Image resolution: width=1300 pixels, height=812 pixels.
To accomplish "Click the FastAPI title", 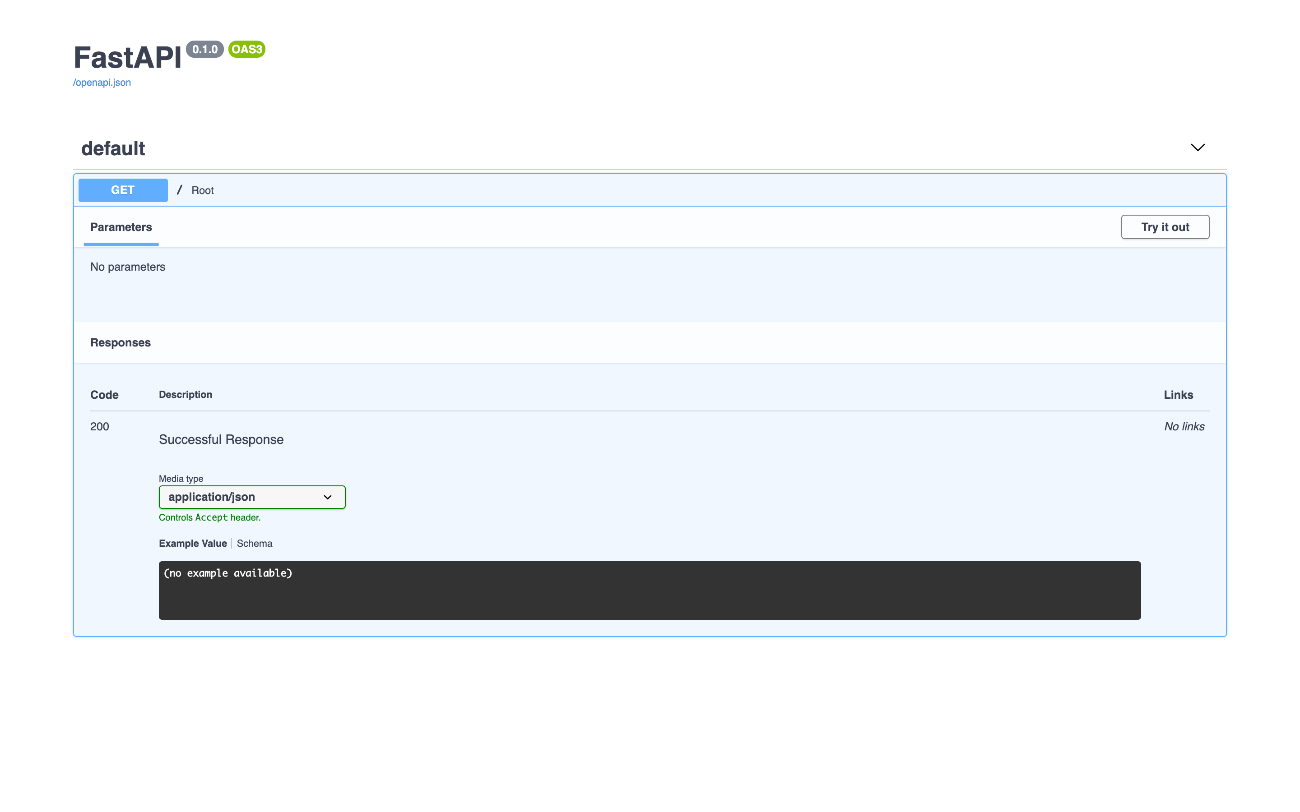I will tap(127, 57).
